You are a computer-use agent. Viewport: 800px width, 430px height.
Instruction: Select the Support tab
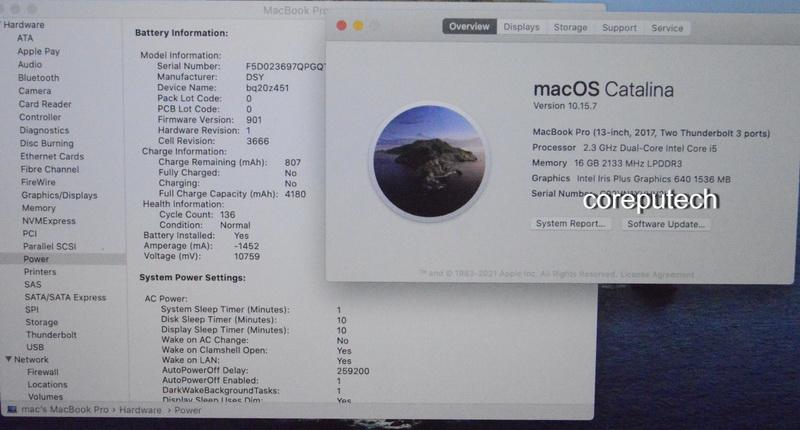[619, 28]
